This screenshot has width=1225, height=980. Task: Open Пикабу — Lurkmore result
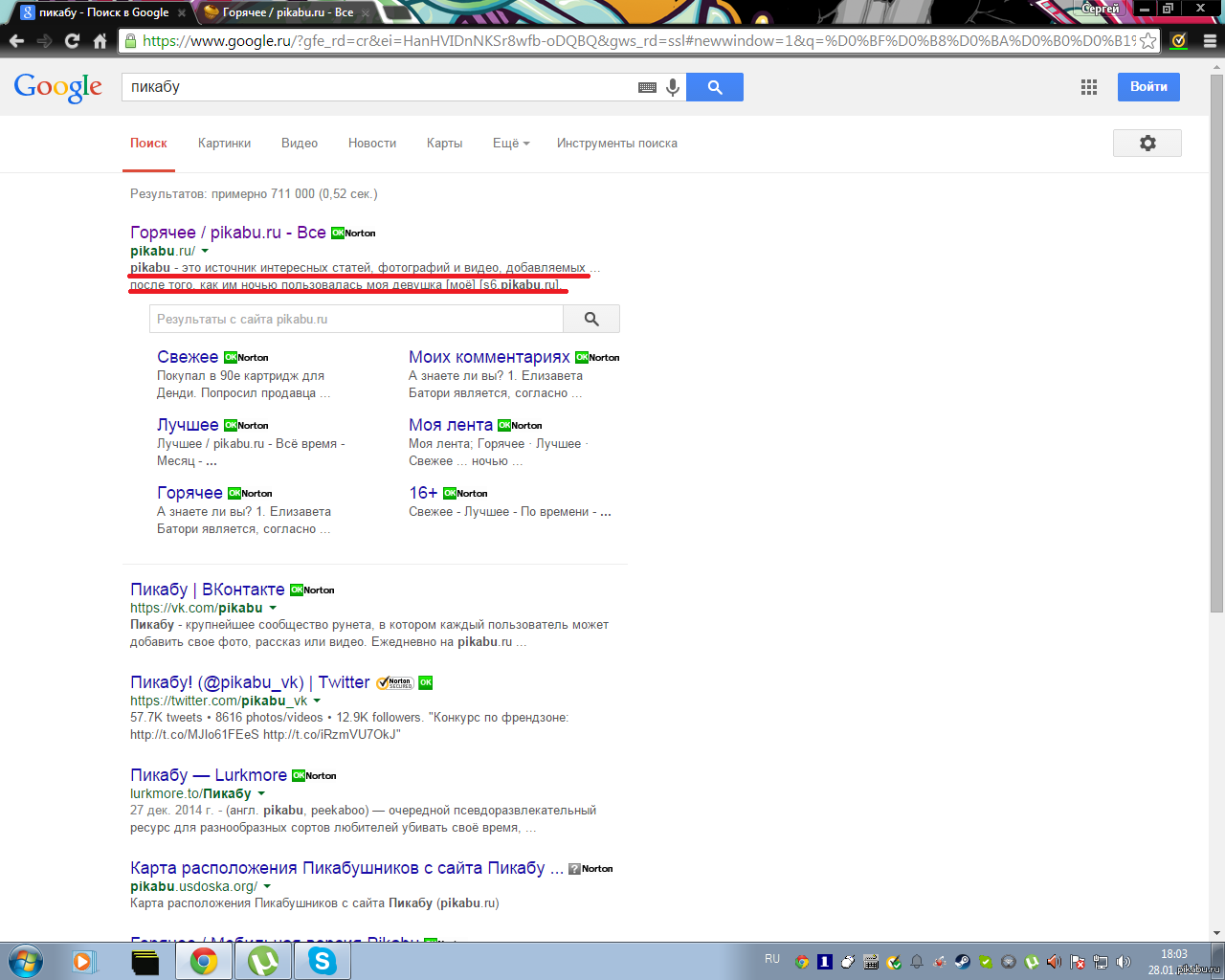pos(209,775)
